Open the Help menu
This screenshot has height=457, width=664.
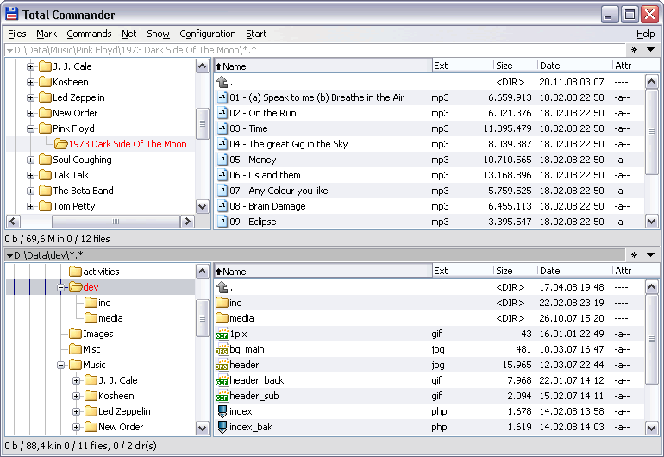(x=646, y=34)
